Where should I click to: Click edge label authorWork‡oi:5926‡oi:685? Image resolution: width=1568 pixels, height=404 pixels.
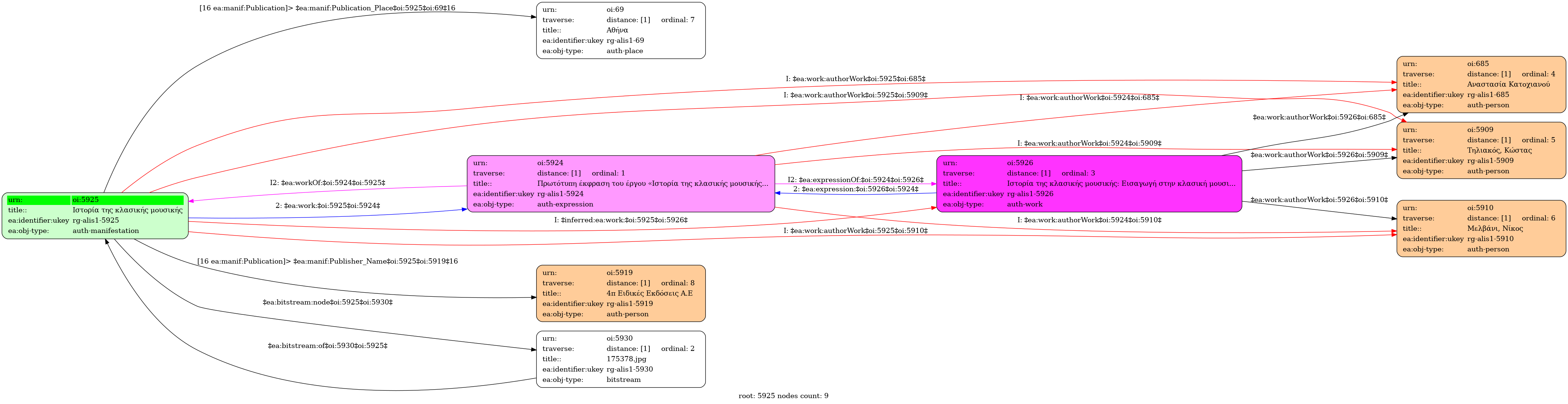pyautogui.click(x=1319, y=118)
